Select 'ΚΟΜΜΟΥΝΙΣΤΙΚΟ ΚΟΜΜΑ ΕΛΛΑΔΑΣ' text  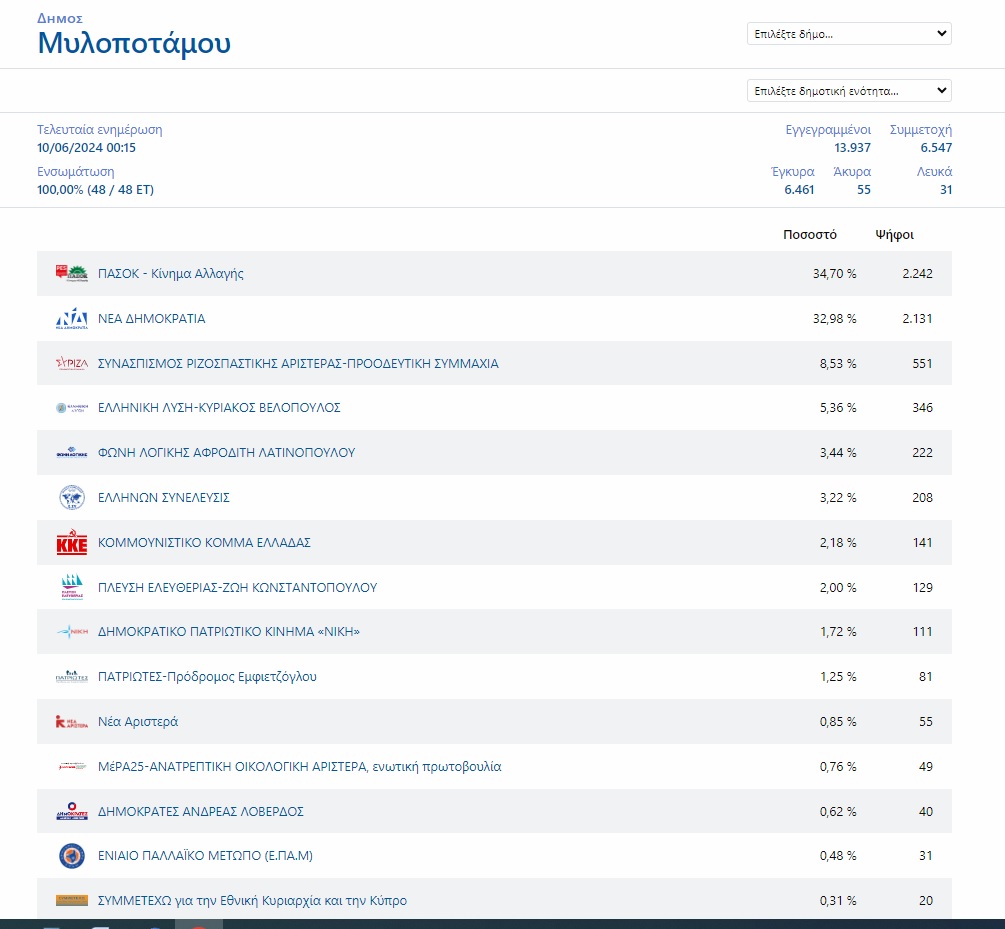point(204,542)
